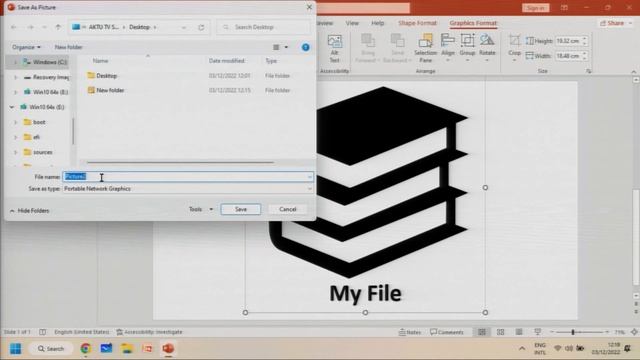Viewport: 640px width, 360px height.
Task: Navigate forward in the Save dialog
Action: 30,27
